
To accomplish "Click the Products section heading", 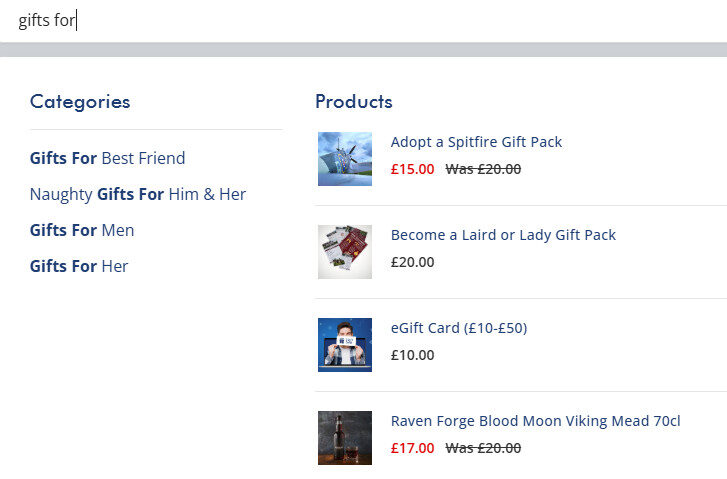I will coord(354,101).
